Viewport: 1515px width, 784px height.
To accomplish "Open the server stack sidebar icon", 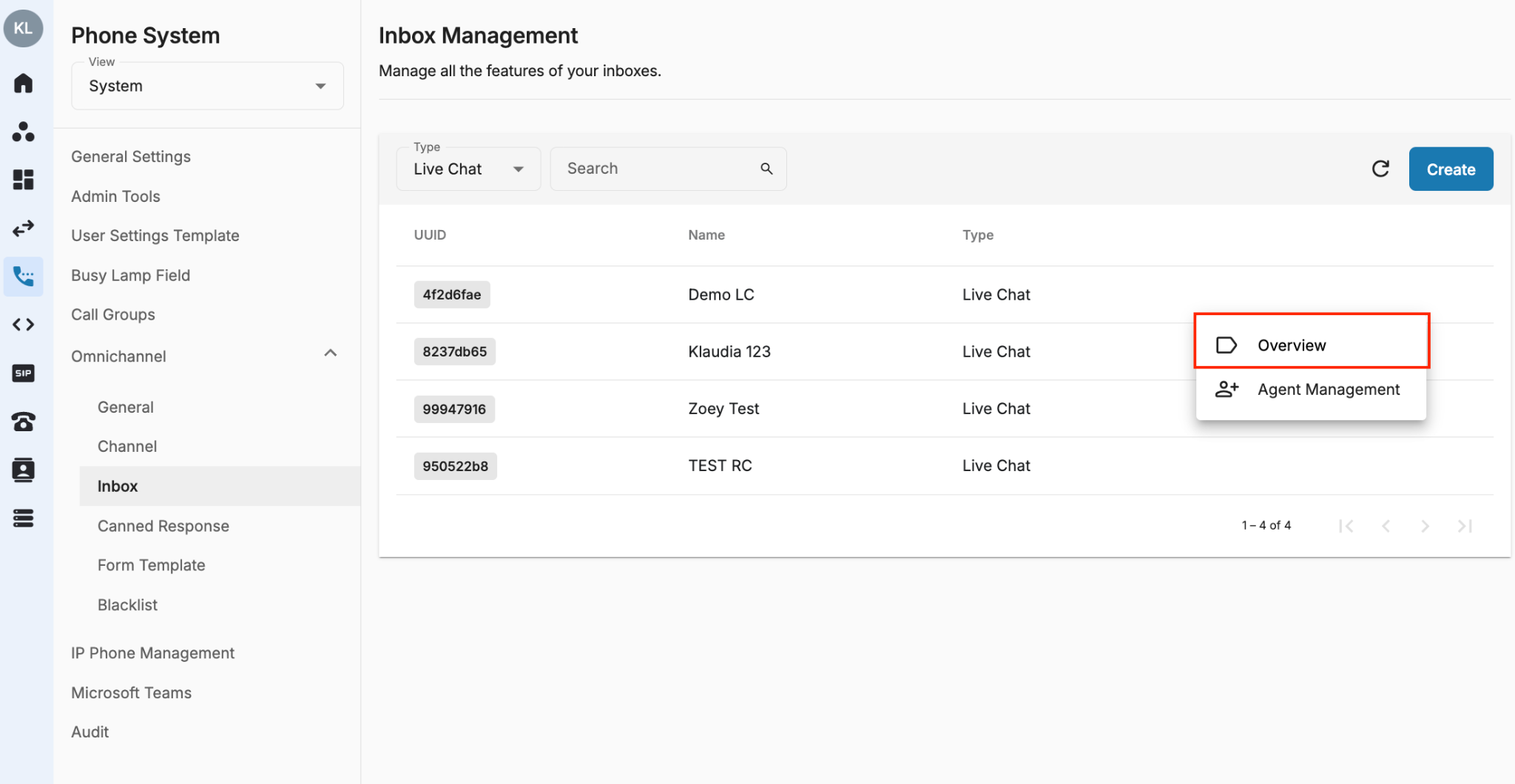I will click(23, 518).
